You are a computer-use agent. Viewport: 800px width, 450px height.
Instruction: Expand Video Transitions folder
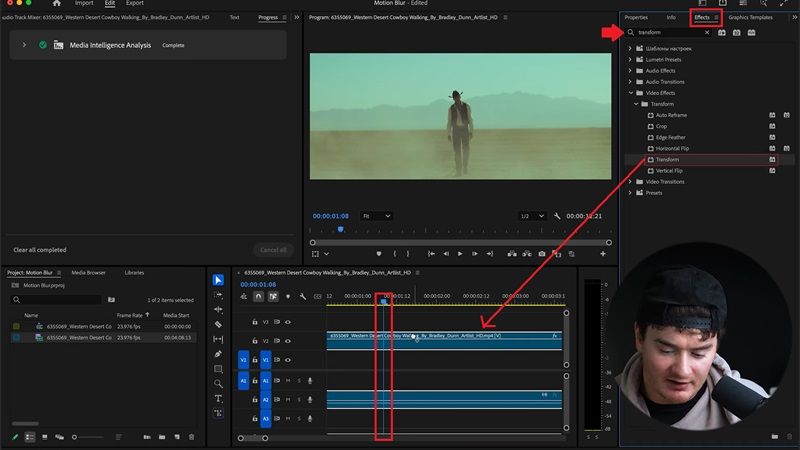pyautogui.click(x=630, y=182)
